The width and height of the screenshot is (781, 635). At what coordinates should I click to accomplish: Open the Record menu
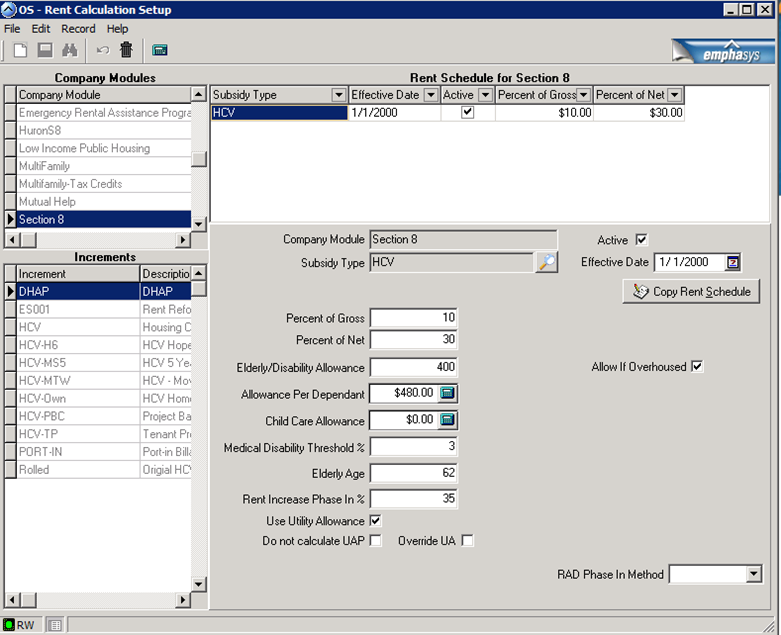point(78,29)
